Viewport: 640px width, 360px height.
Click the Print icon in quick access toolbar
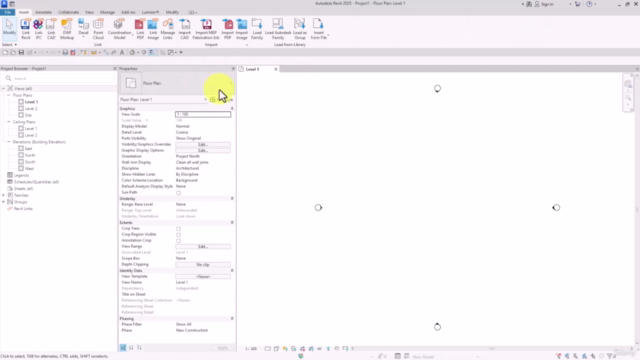65,52
